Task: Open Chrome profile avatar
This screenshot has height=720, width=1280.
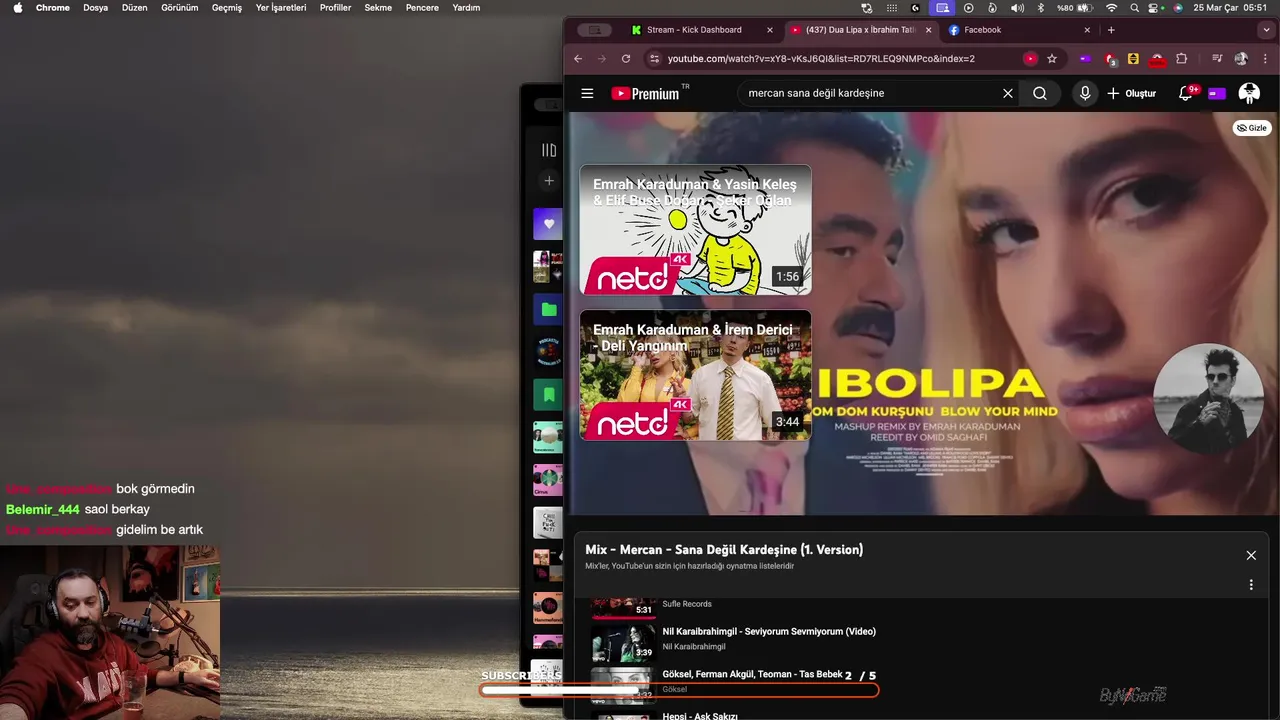Action: tap(1241, 59)
